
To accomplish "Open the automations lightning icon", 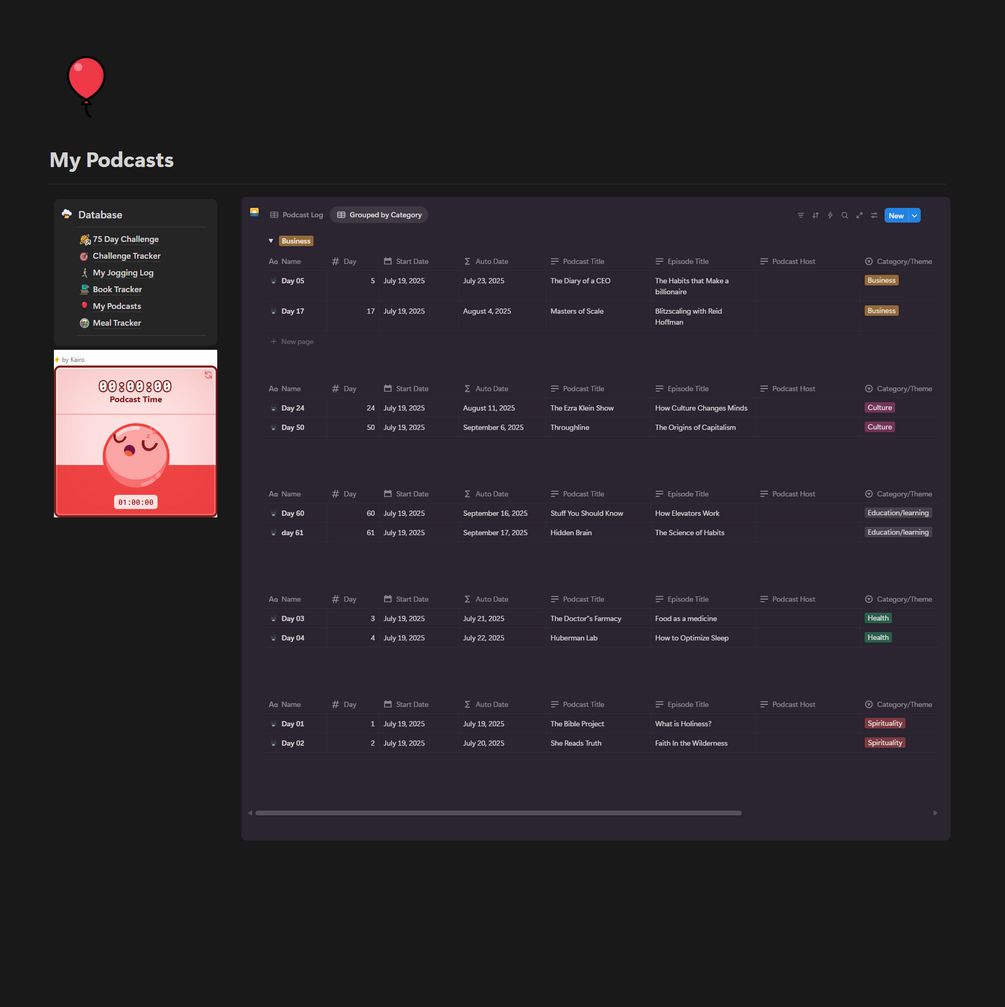I will tap(830, 216).
